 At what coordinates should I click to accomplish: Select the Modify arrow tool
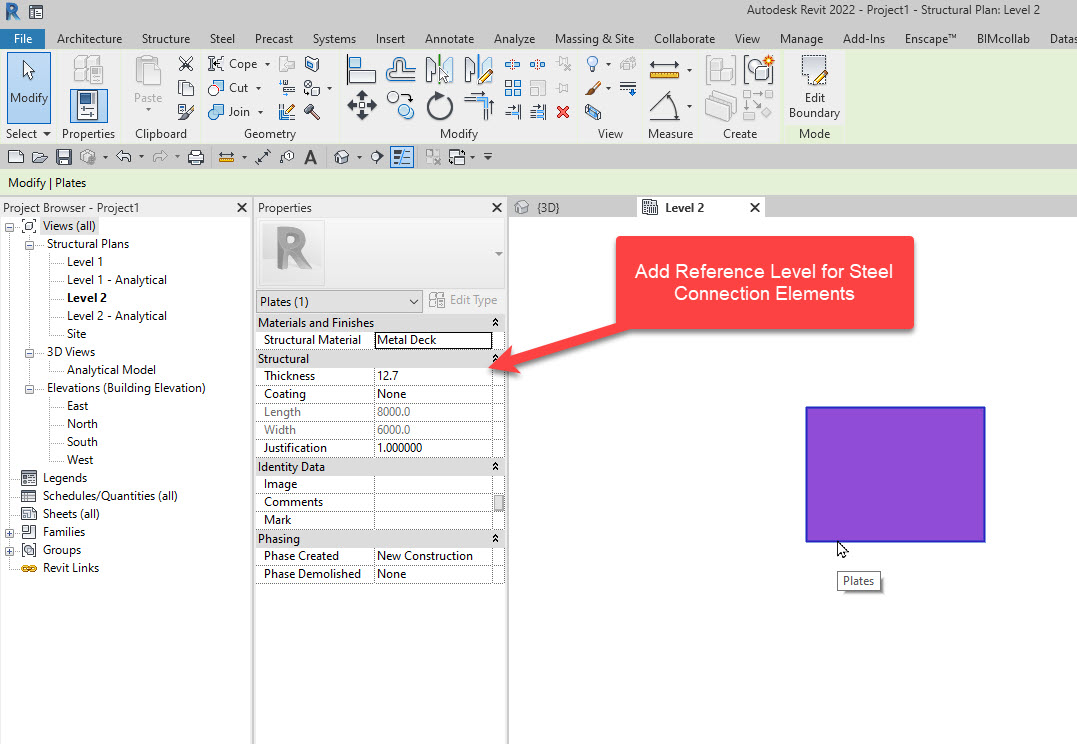tap(29, 87)
